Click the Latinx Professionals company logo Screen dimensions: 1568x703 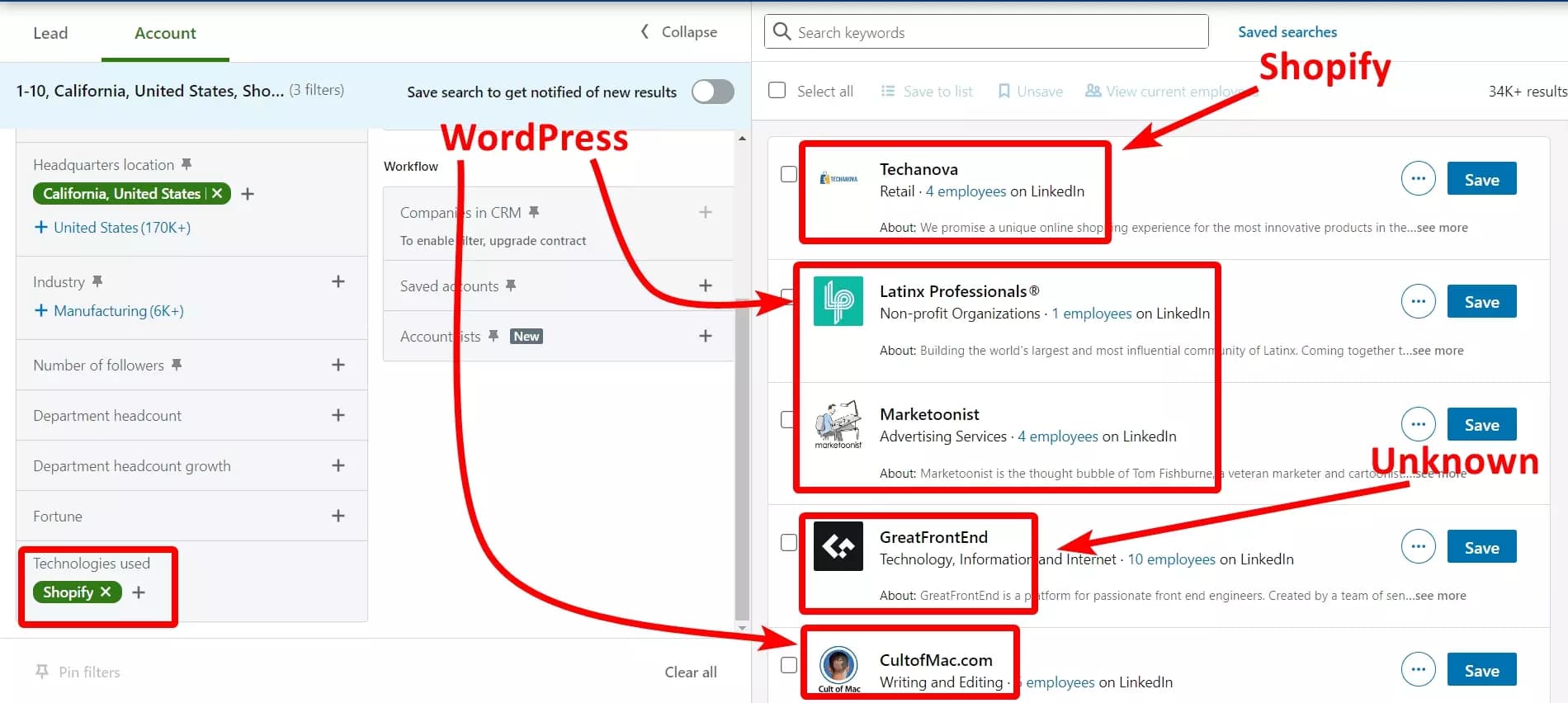tap(838, 301)
